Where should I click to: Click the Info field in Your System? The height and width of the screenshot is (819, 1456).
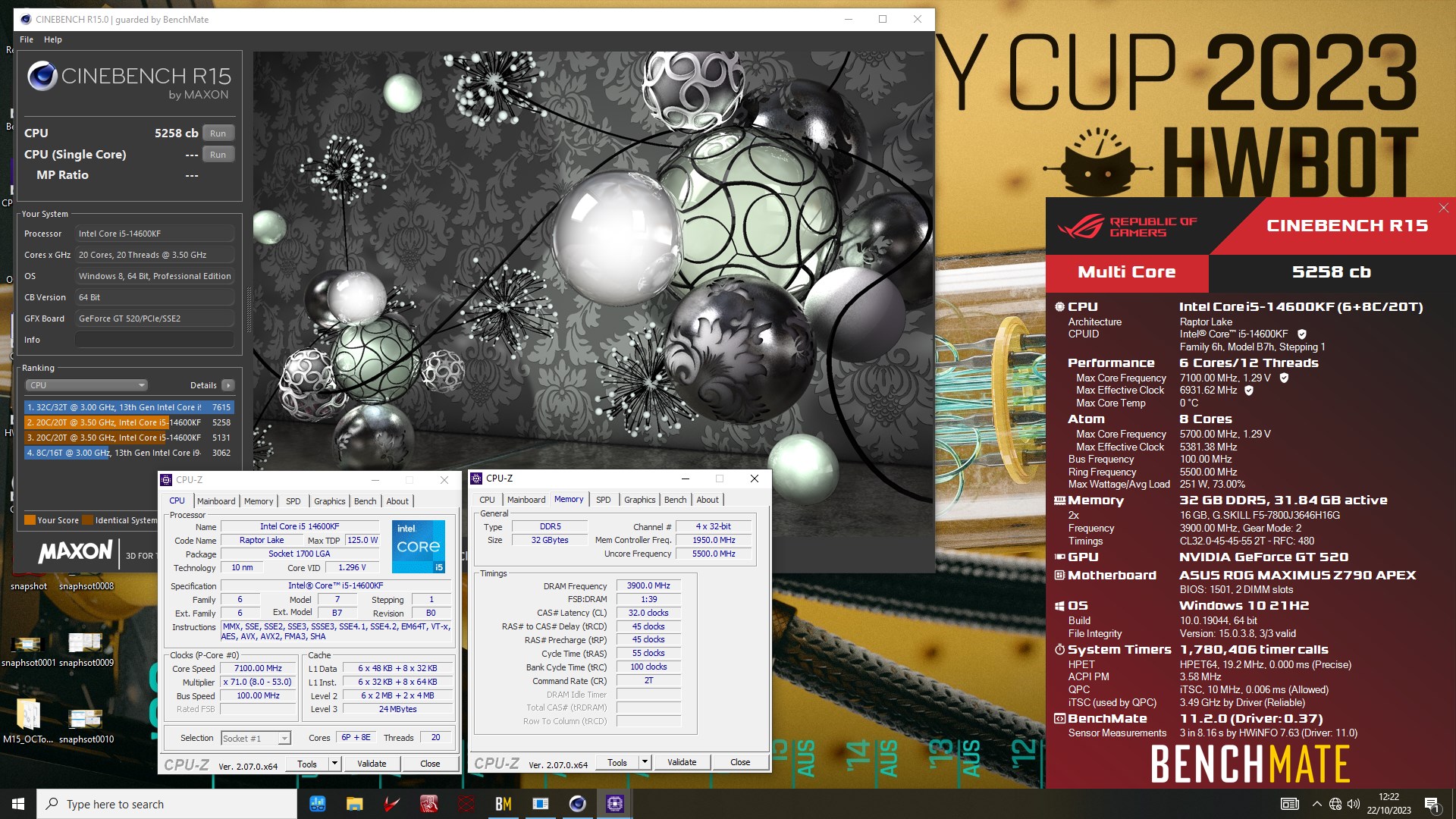tap(155, 340)
